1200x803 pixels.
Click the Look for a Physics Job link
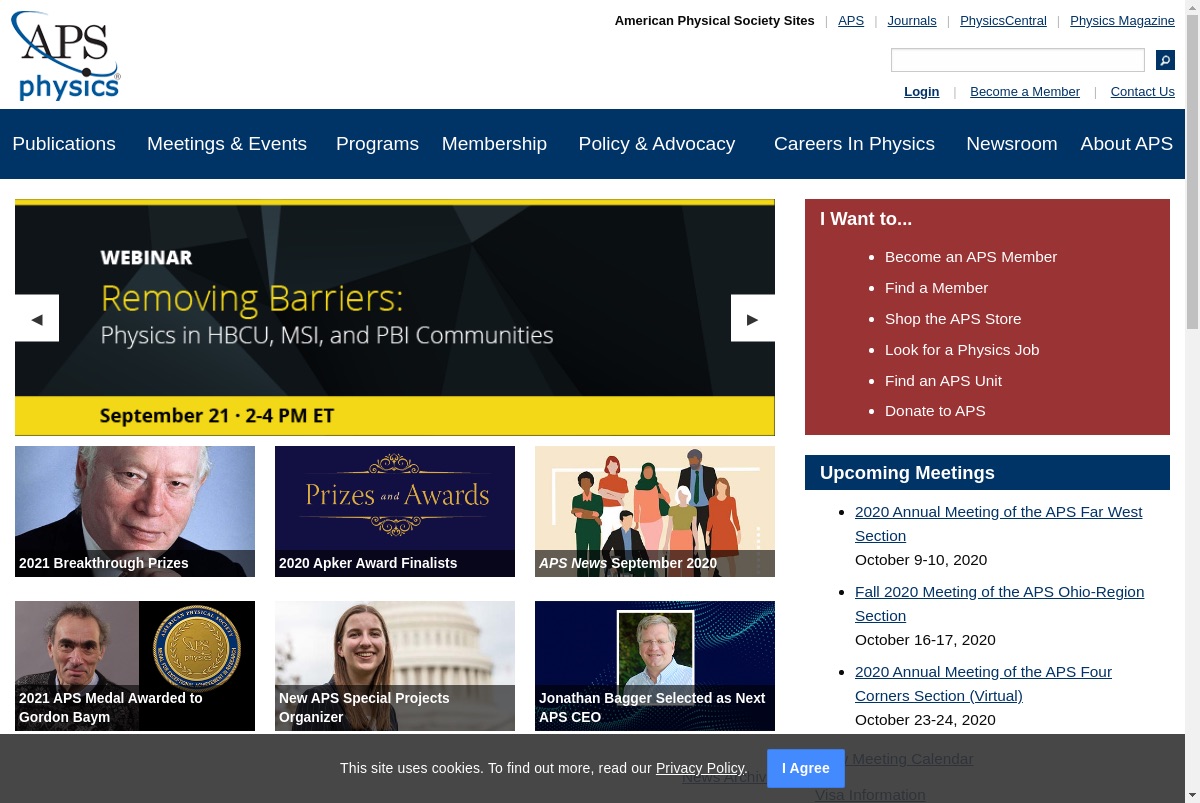962,350
